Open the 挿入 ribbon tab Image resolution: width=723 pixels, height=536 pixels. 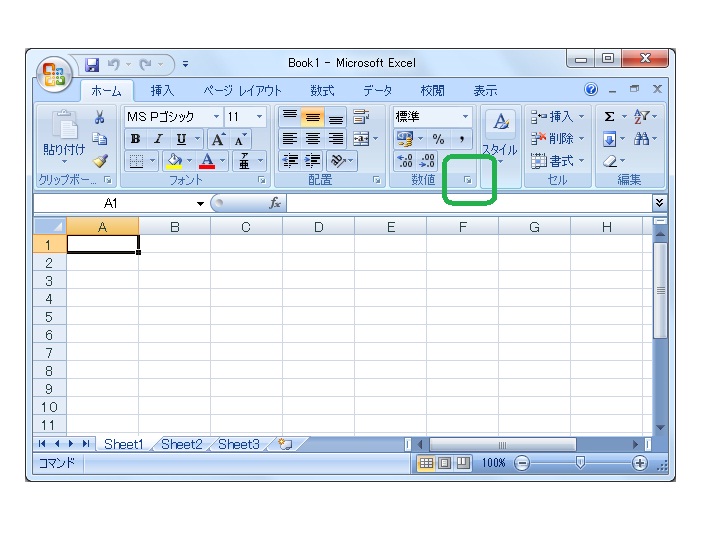click(x=162, y=91)
